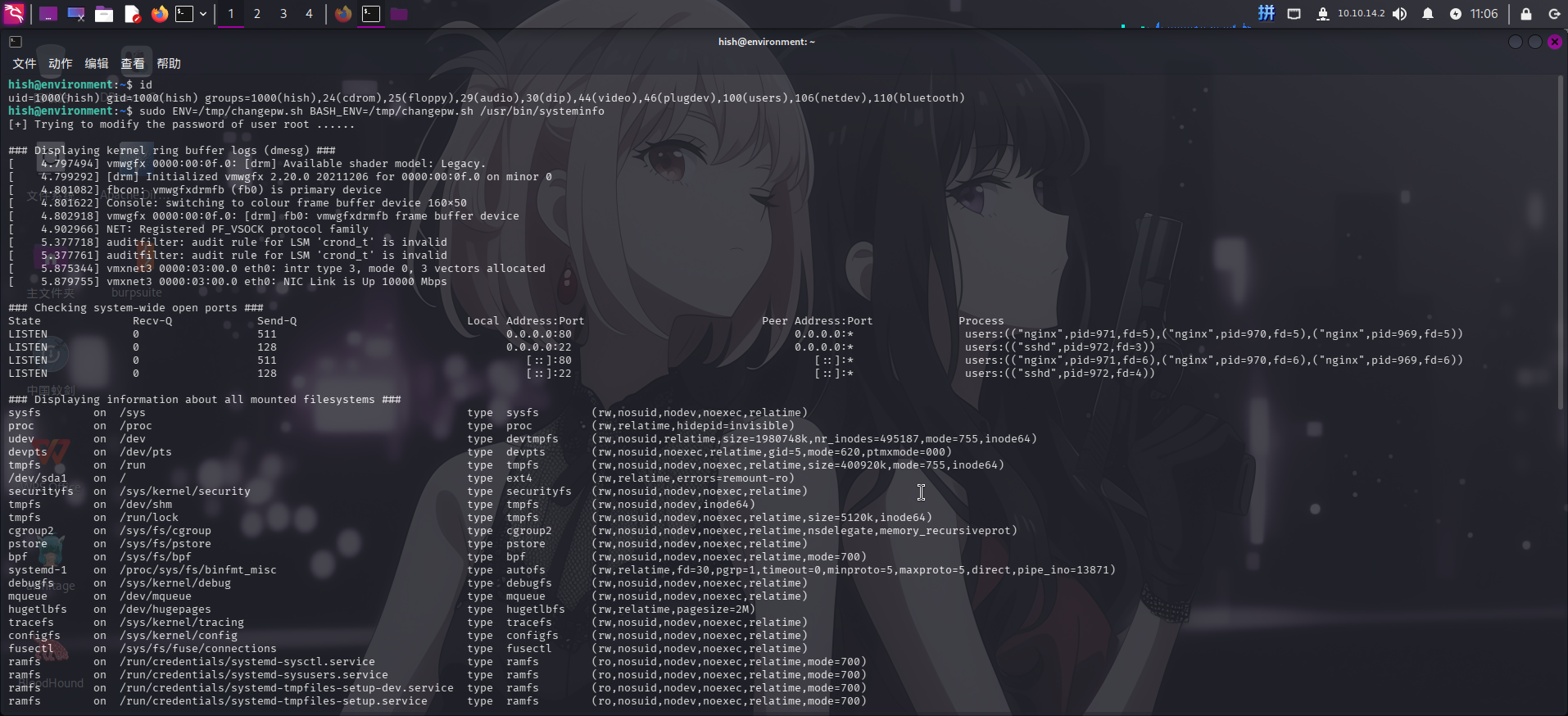1568x716 pixels.
Task: Click the 11:06 clock
Action: [1484, 14]
